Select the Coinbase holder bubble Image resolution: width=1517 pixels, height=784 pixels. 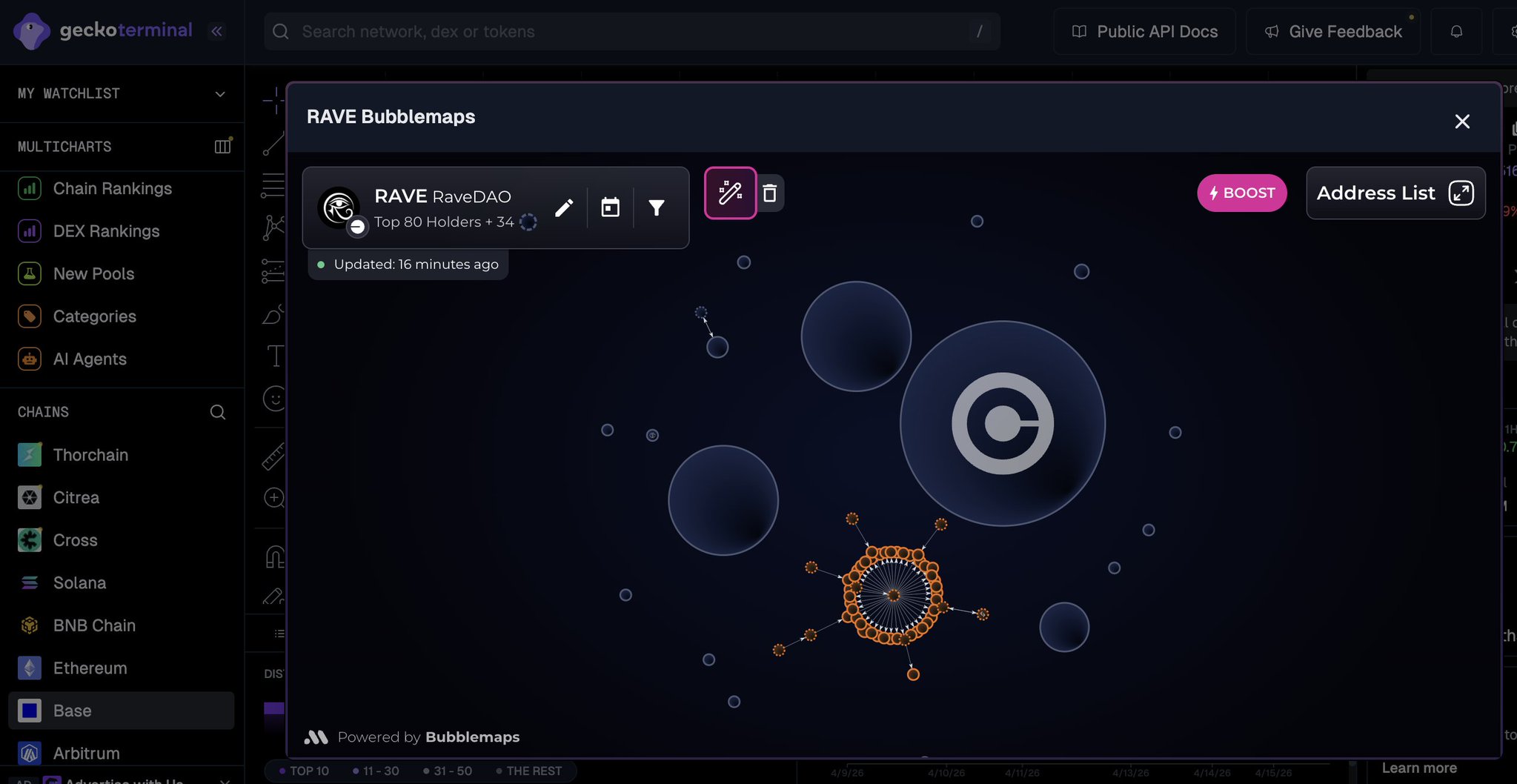pyautogui.click(x=1003, y=424)
